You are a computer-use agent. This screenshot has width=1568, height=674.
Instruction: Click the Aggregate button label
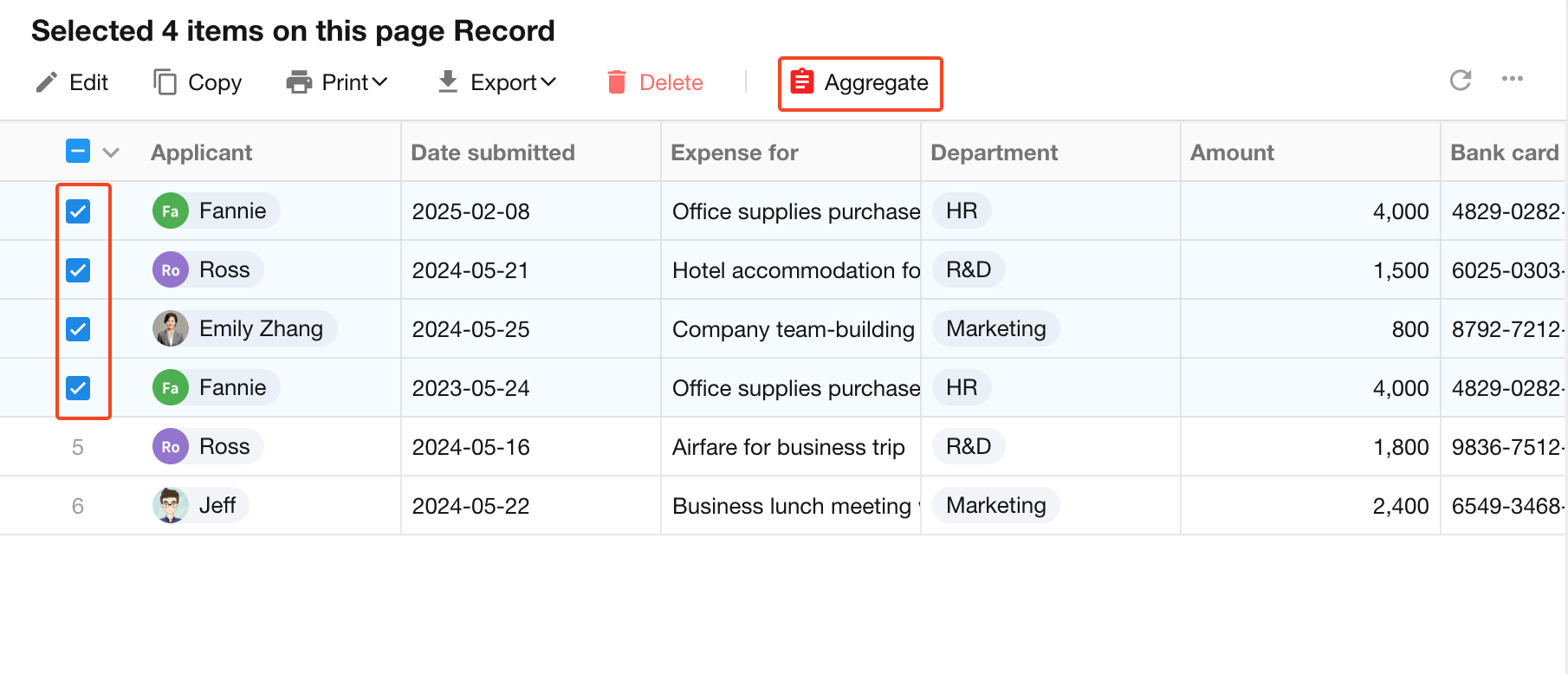pyautogui.click(x=876, y=83)
